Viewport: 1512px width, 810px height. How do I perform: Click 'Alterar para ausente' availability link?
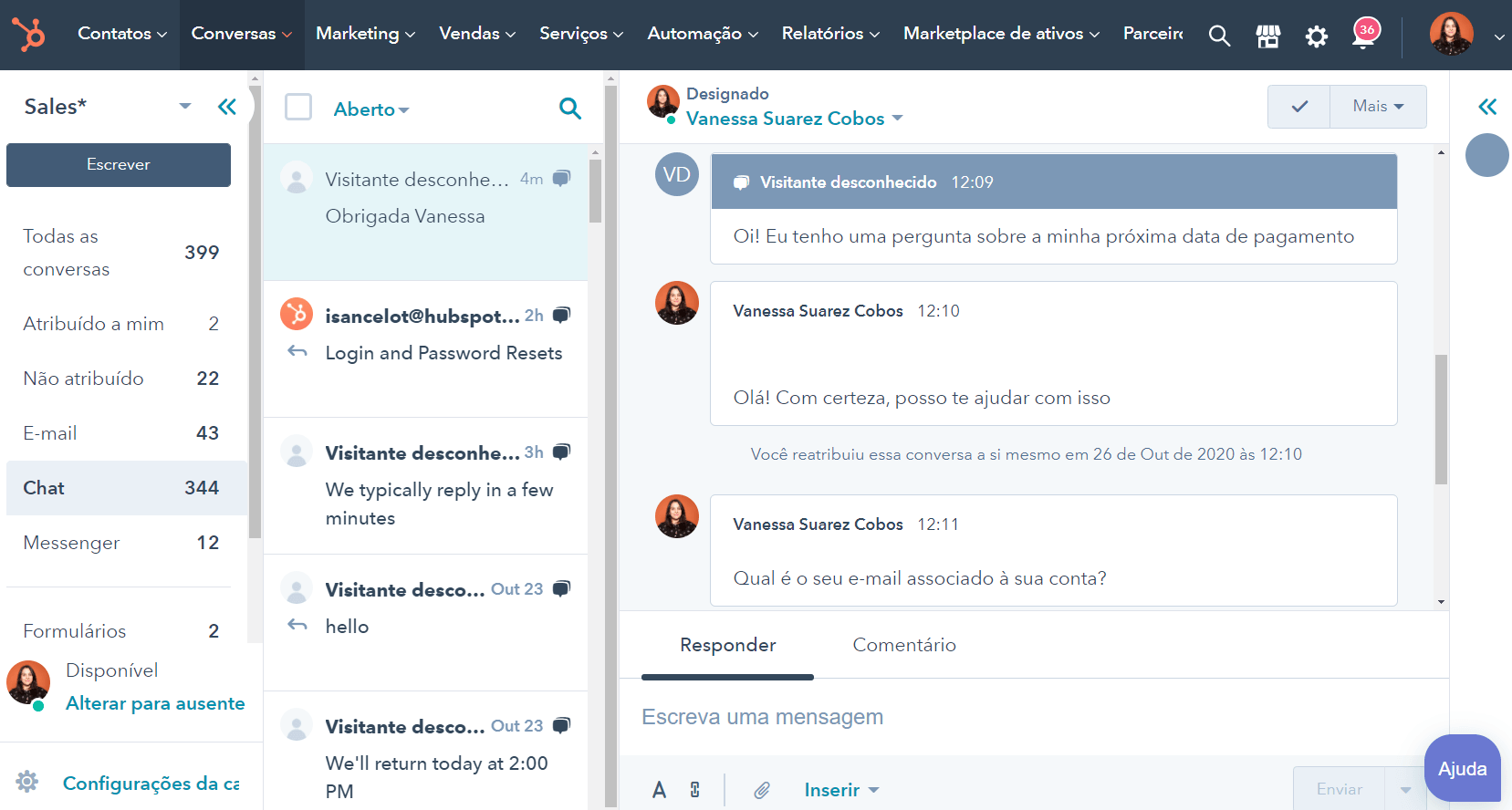[155, 703]
